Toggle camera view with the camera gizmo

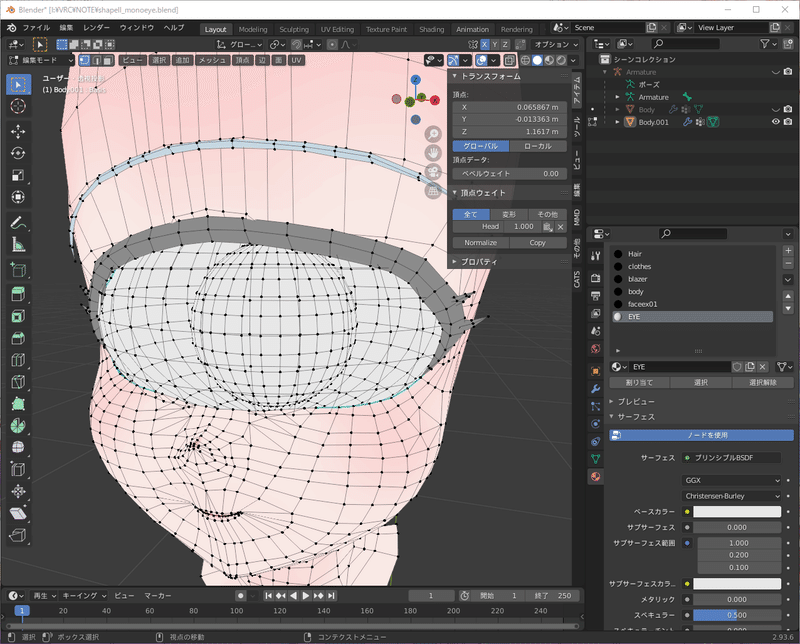click(x=433, y=171)
